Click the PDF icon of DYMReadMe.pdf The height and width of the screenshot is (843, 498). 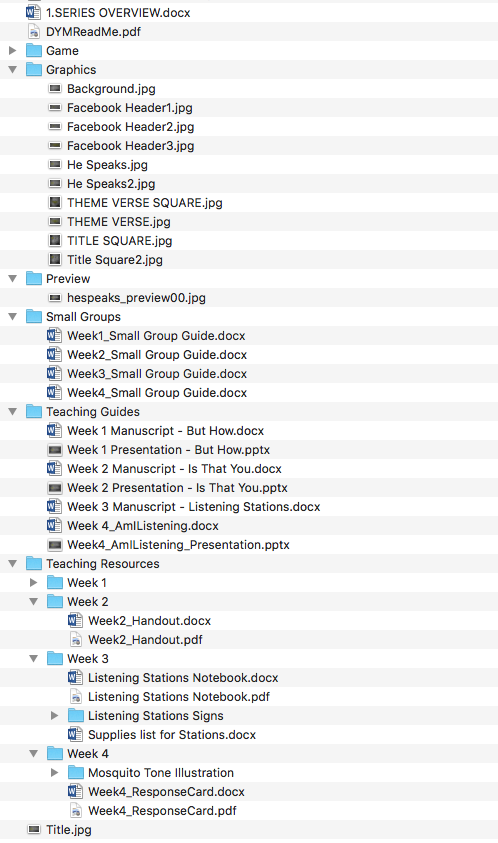33,32
